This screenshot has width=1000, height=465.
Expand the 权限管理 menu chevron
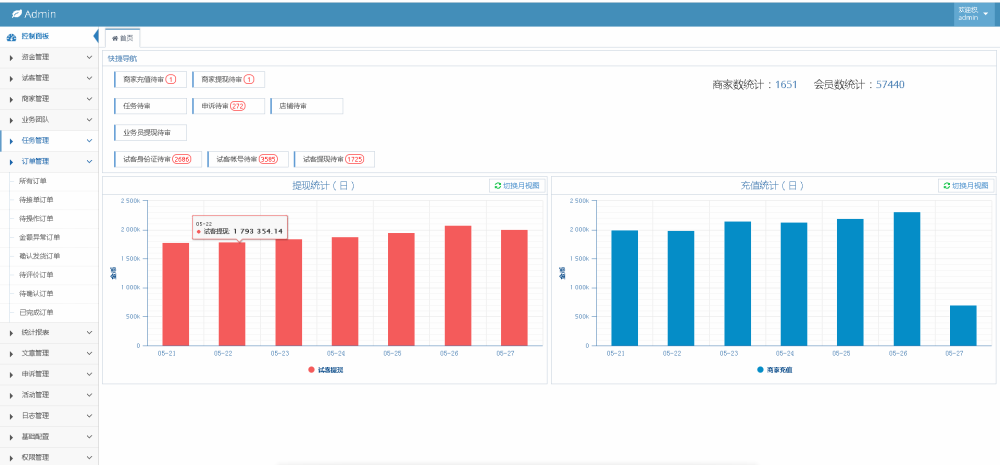(x=89, y=457)
